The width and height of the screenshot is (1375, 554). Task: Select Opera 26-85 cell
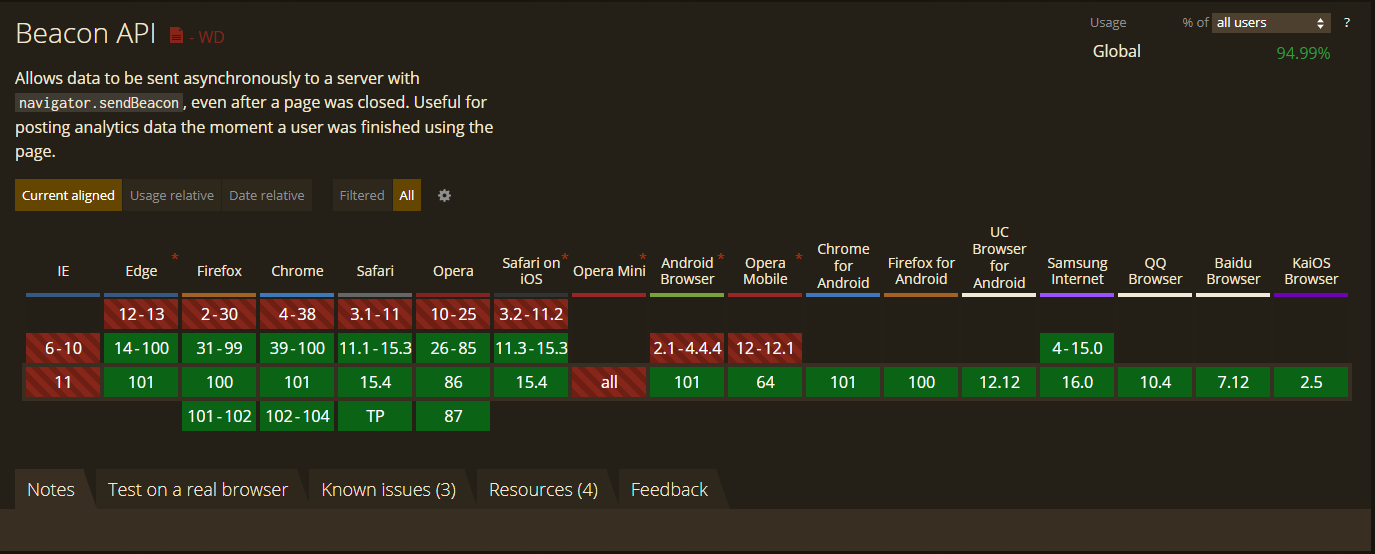pyautogui.click(x=453, y=348)
